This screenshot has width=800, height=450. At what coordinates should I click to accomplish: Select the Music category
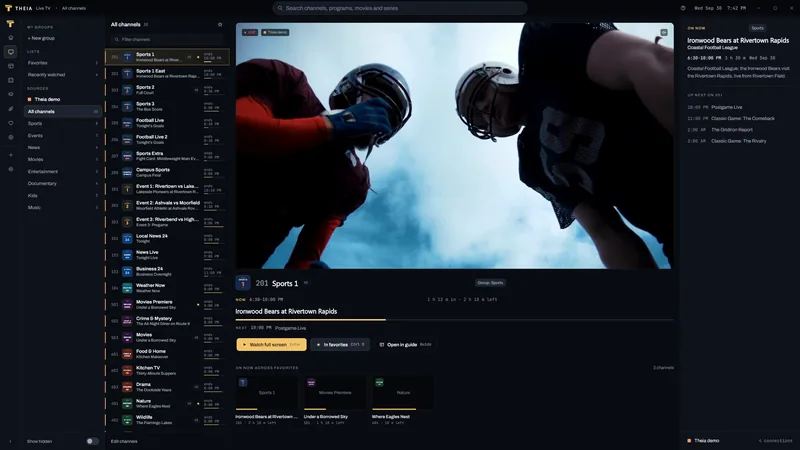[62, 207]
